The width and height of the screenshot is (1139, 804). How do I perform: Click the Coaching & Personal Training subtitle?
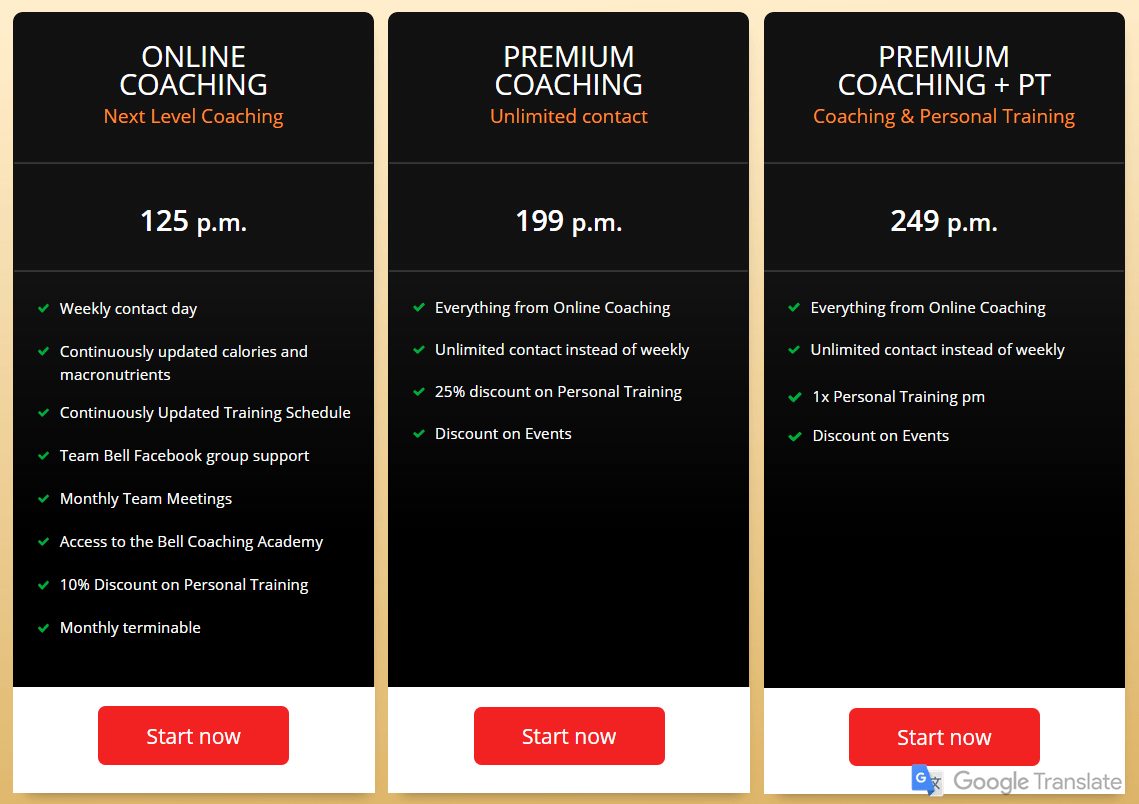coord(944,116)
